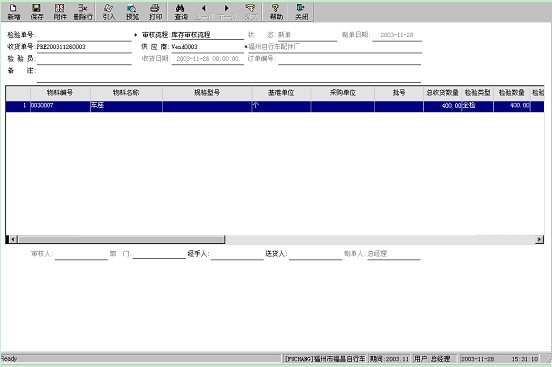Click the 删除行 delete row icon

(83, 12)
